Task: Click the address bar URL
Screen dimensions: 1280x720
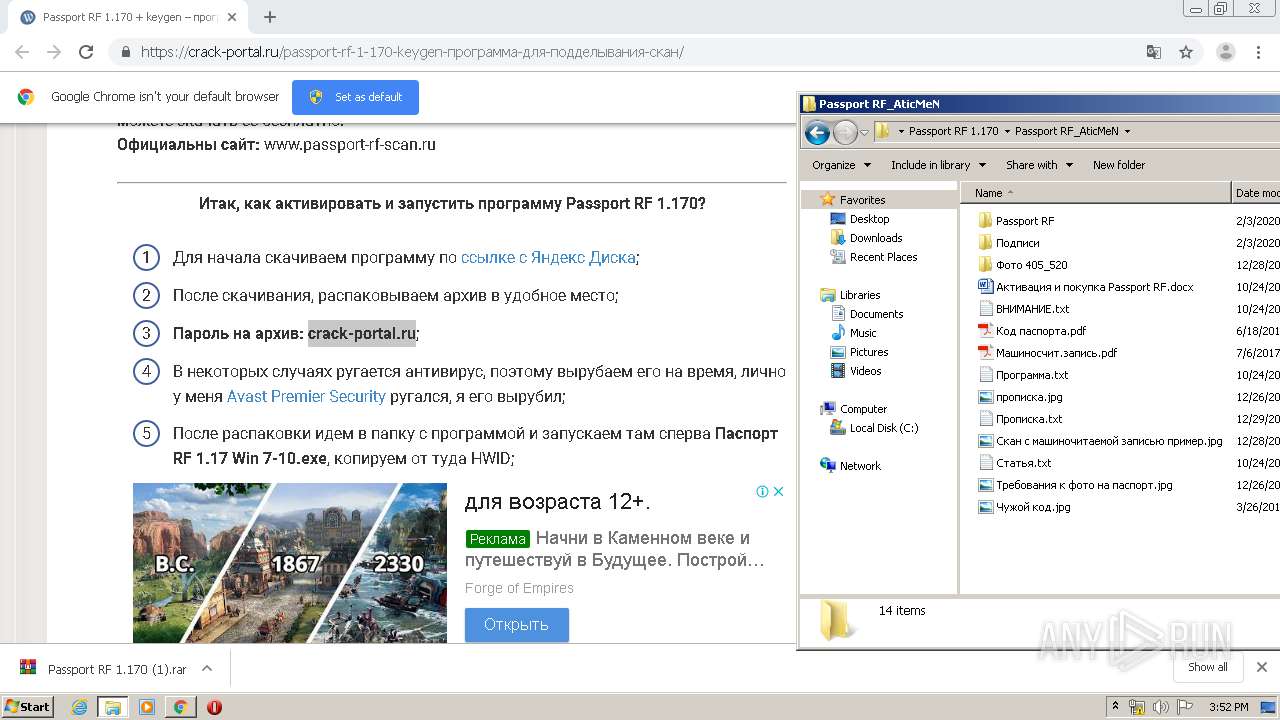Action: 412,52
